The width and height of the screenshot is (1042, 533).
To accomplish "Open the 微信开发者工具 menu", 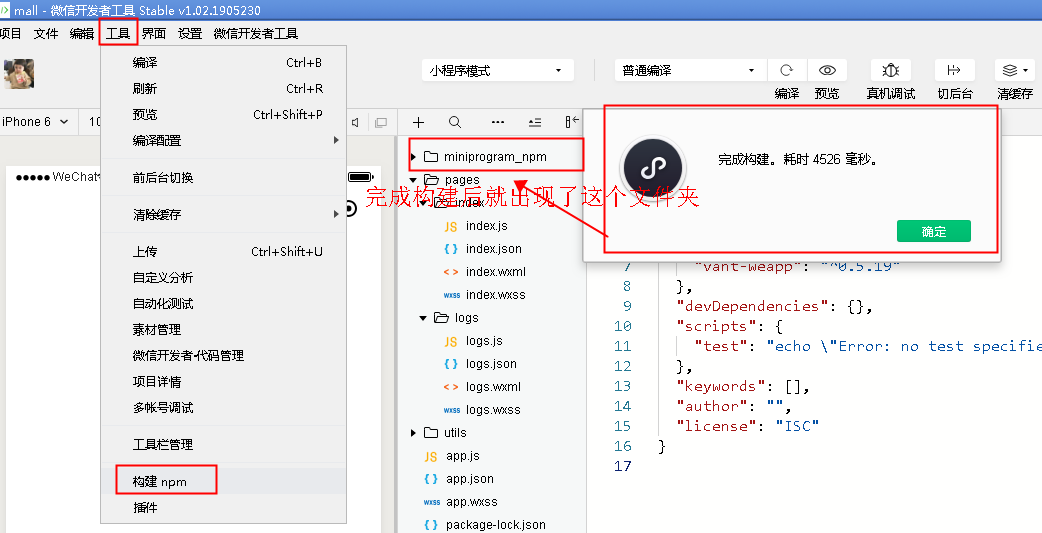I will point(256,33).
